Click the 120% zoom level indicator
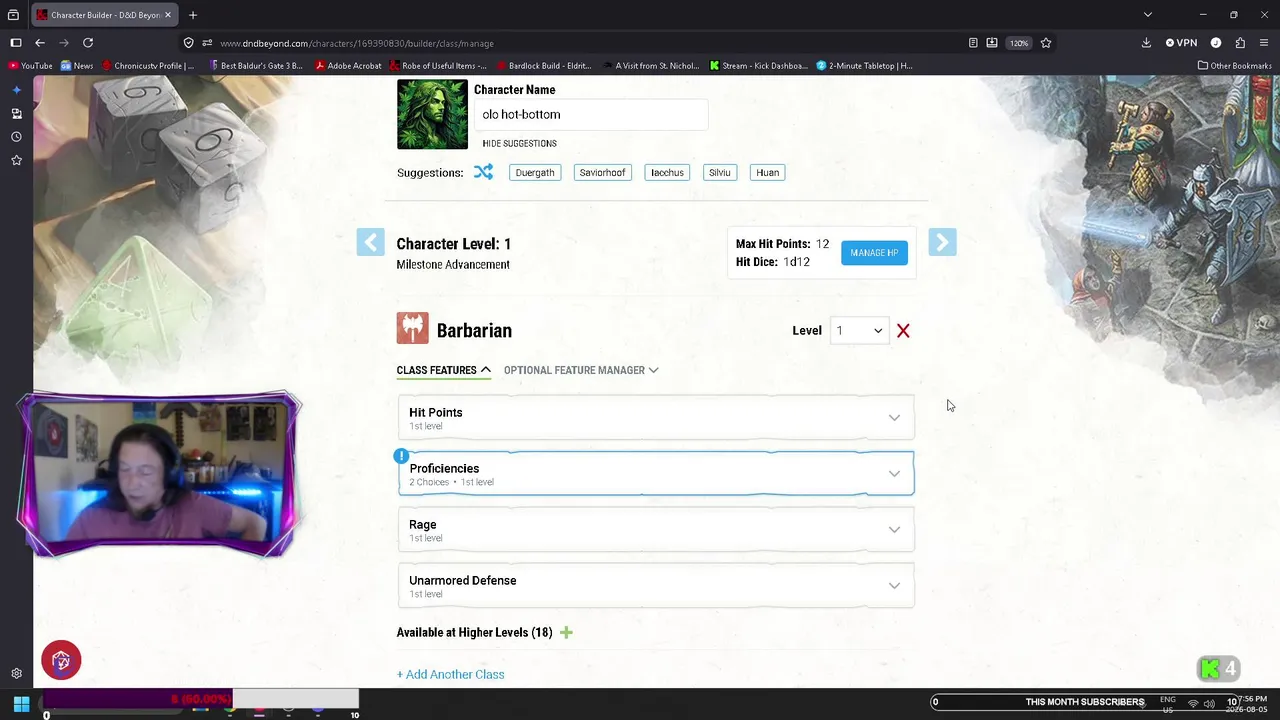 (1018, 43)
